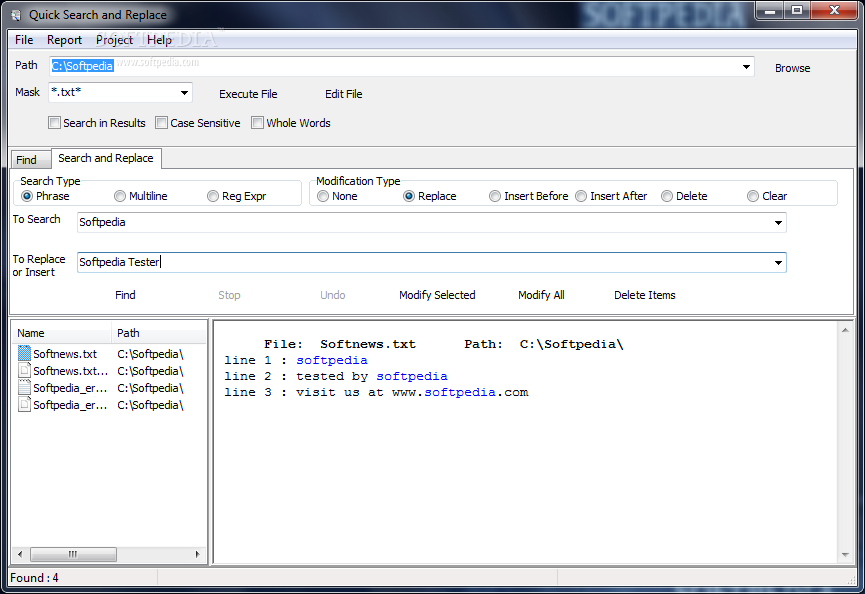
Task: Click right arrow of file list scrollbar
Action: (x=197, y=554)
